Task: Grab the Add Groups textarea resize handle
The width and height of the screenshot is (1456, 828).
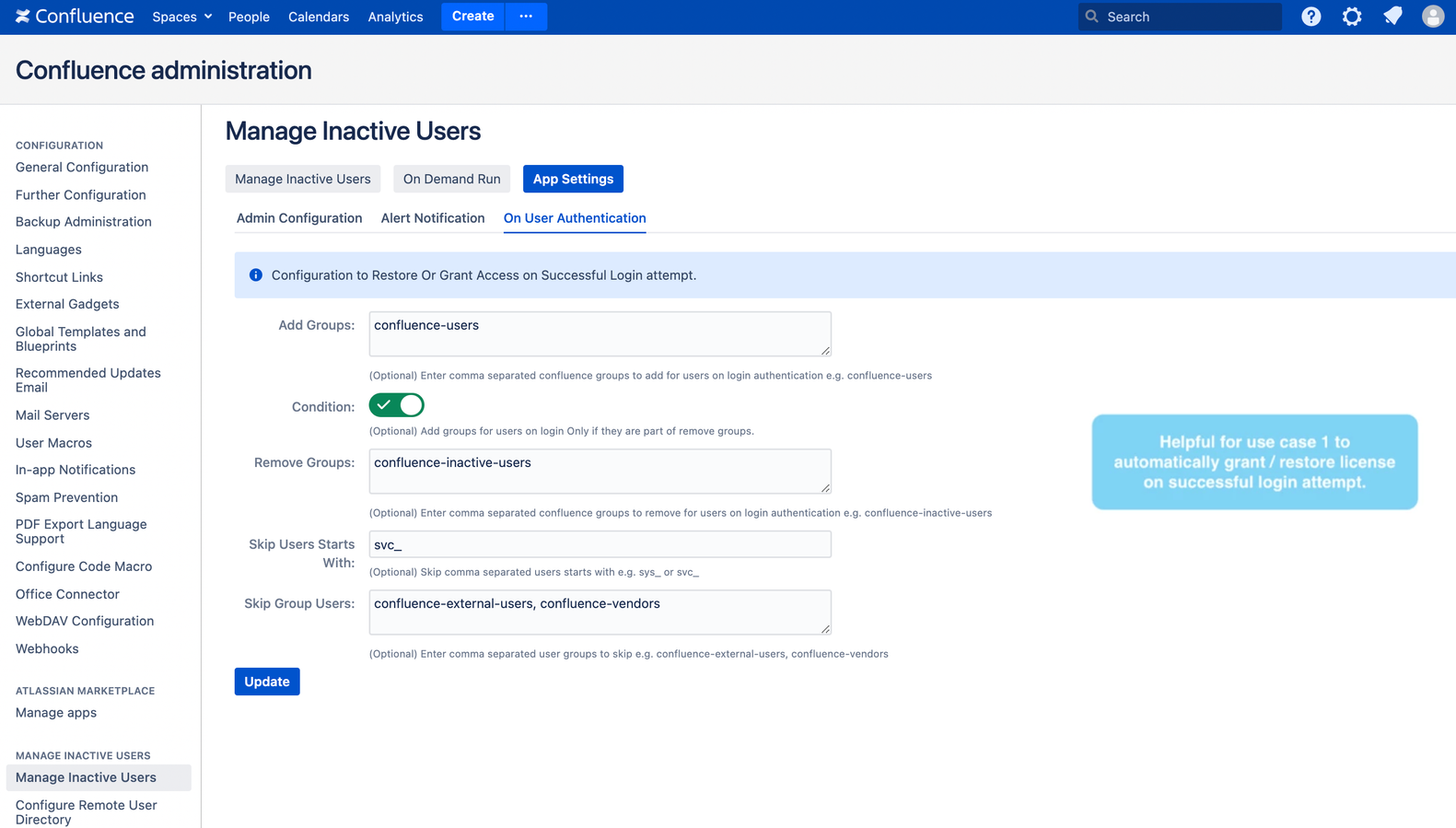Action: 825,350
